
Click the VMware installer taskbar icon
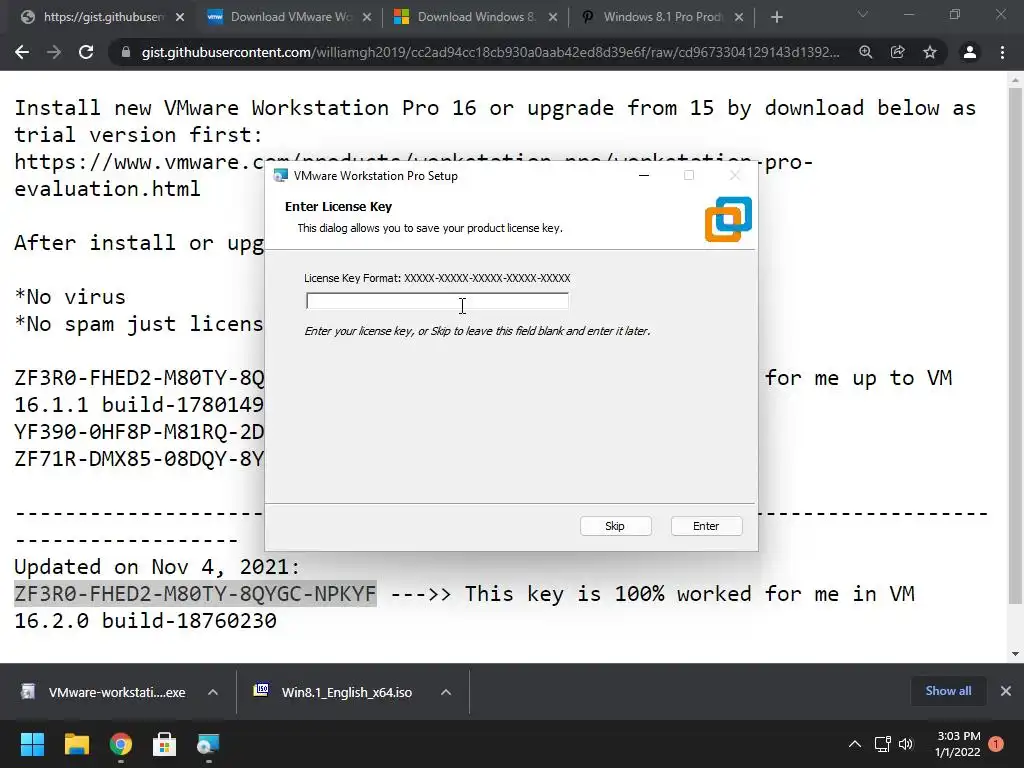208,744
